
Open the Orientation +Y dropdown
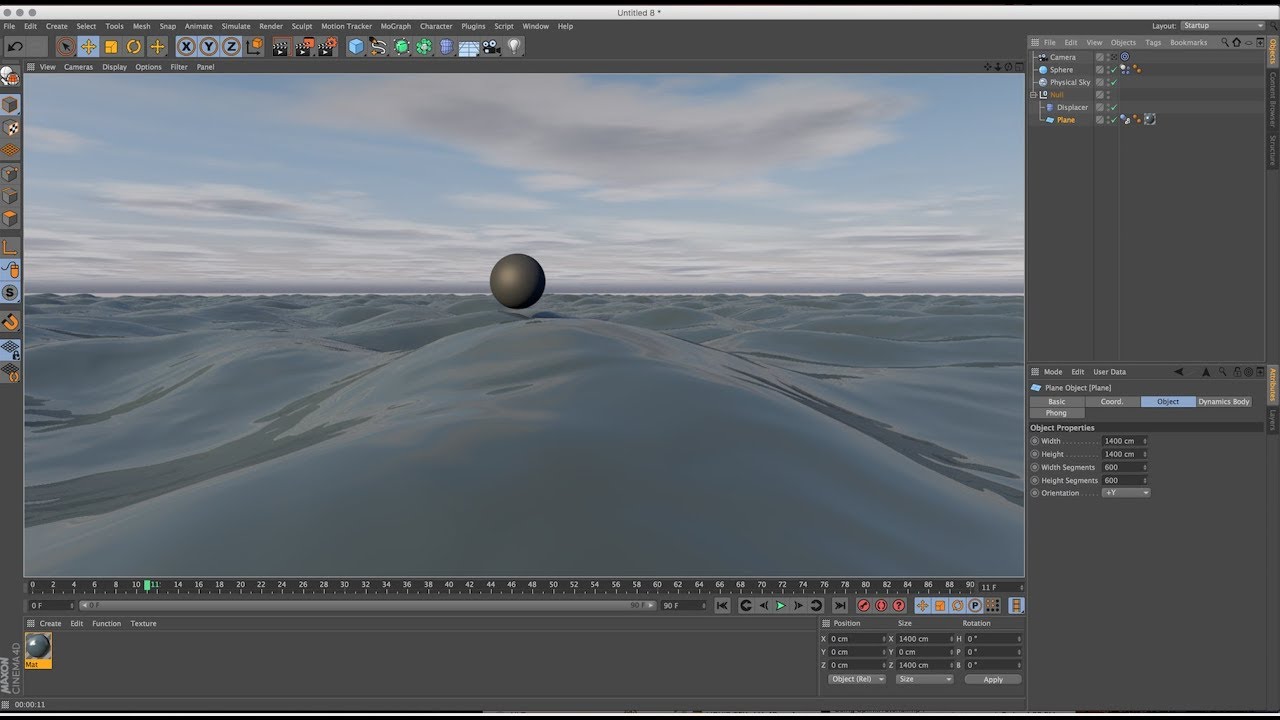coord(1126,493)
